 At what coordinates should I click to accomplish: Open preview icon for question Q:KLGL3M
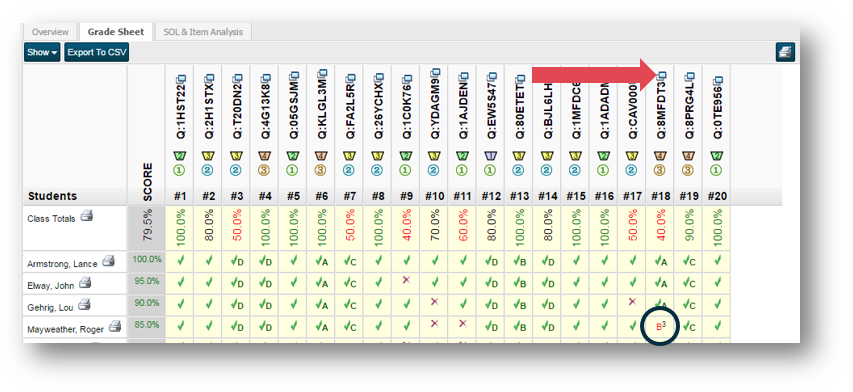click(x=323, y=72)
